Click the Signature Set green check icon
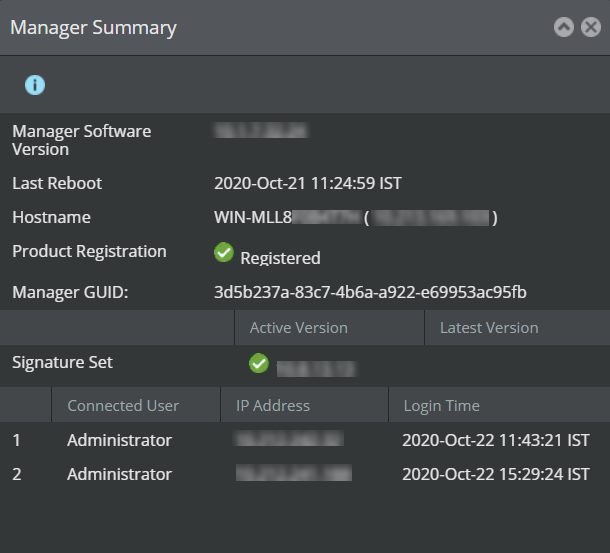Screen dimensions: 610x553 tap(259, 363)
